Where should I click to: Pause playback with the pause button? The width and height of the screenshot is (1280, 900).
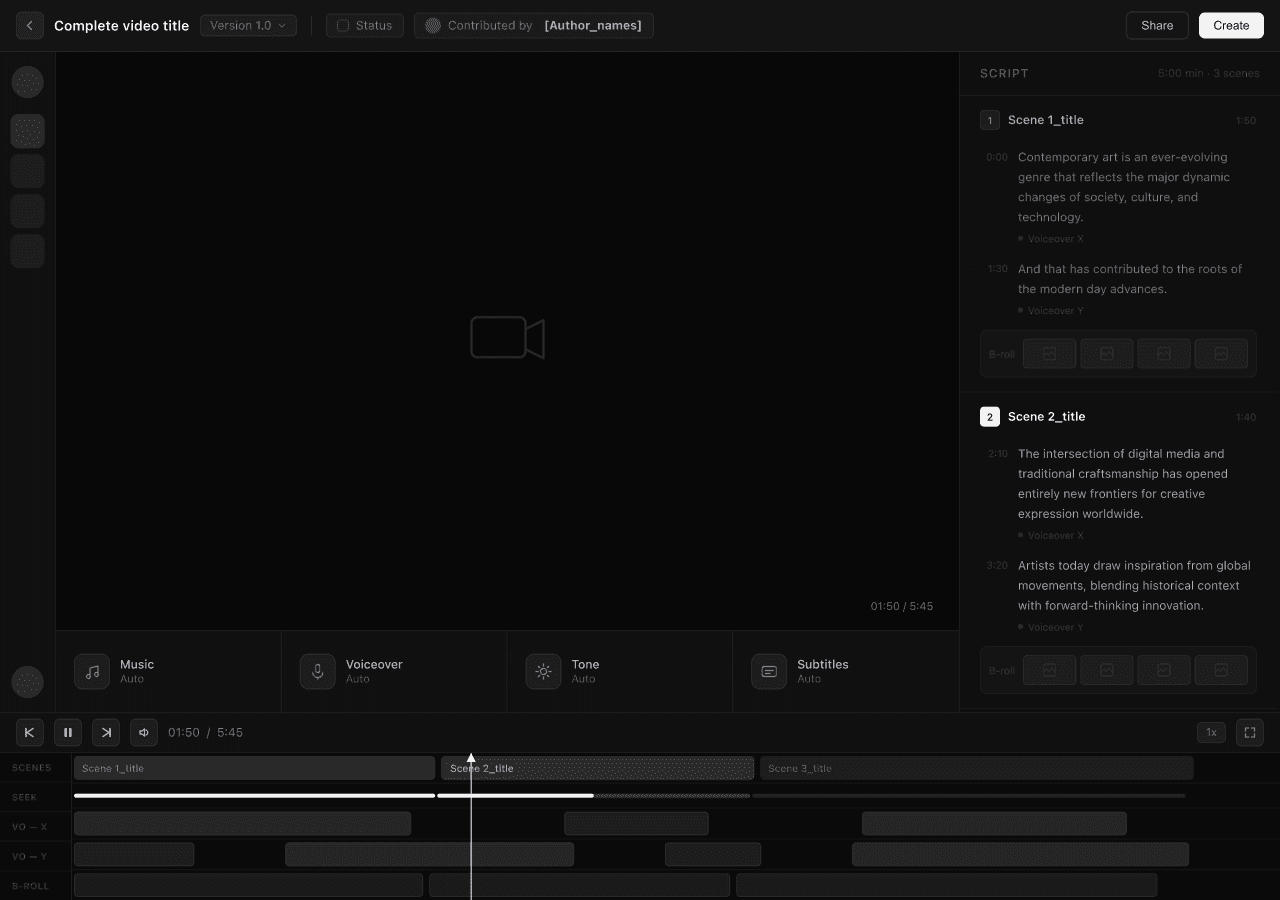tap(68, 732)
